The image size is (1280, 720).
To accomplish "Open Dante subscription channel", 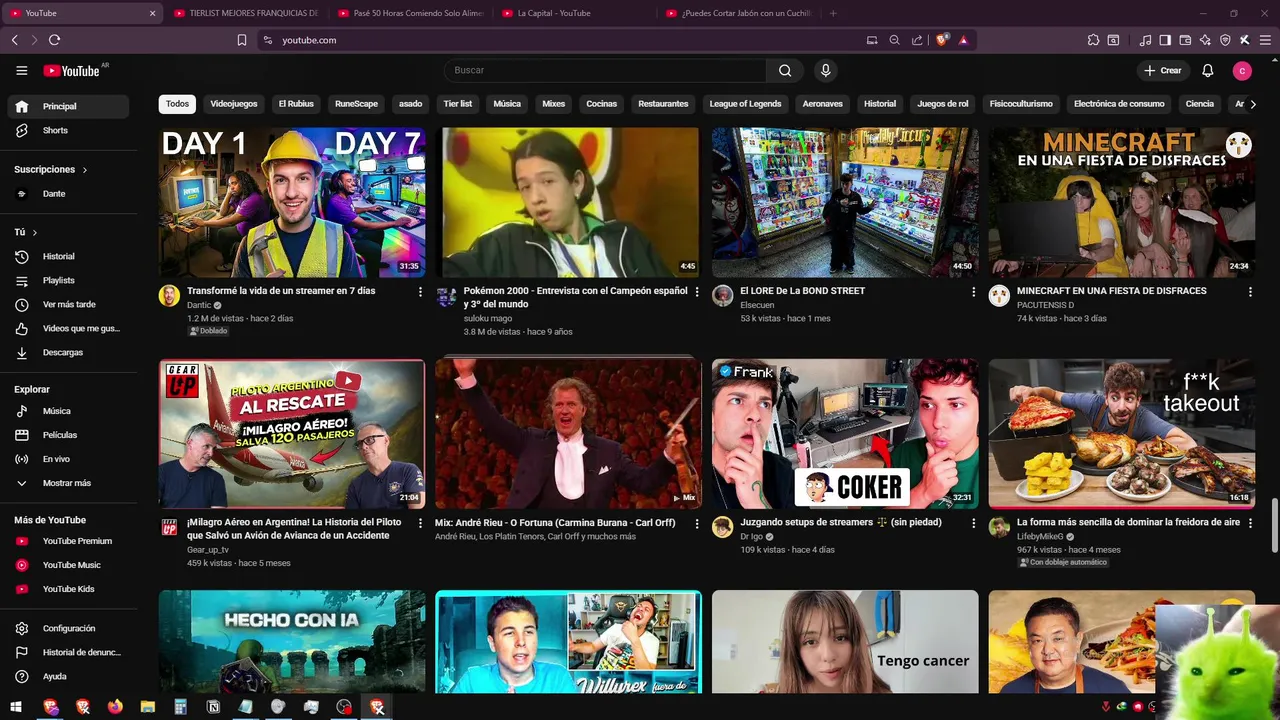I will click(x=68, y=194).
